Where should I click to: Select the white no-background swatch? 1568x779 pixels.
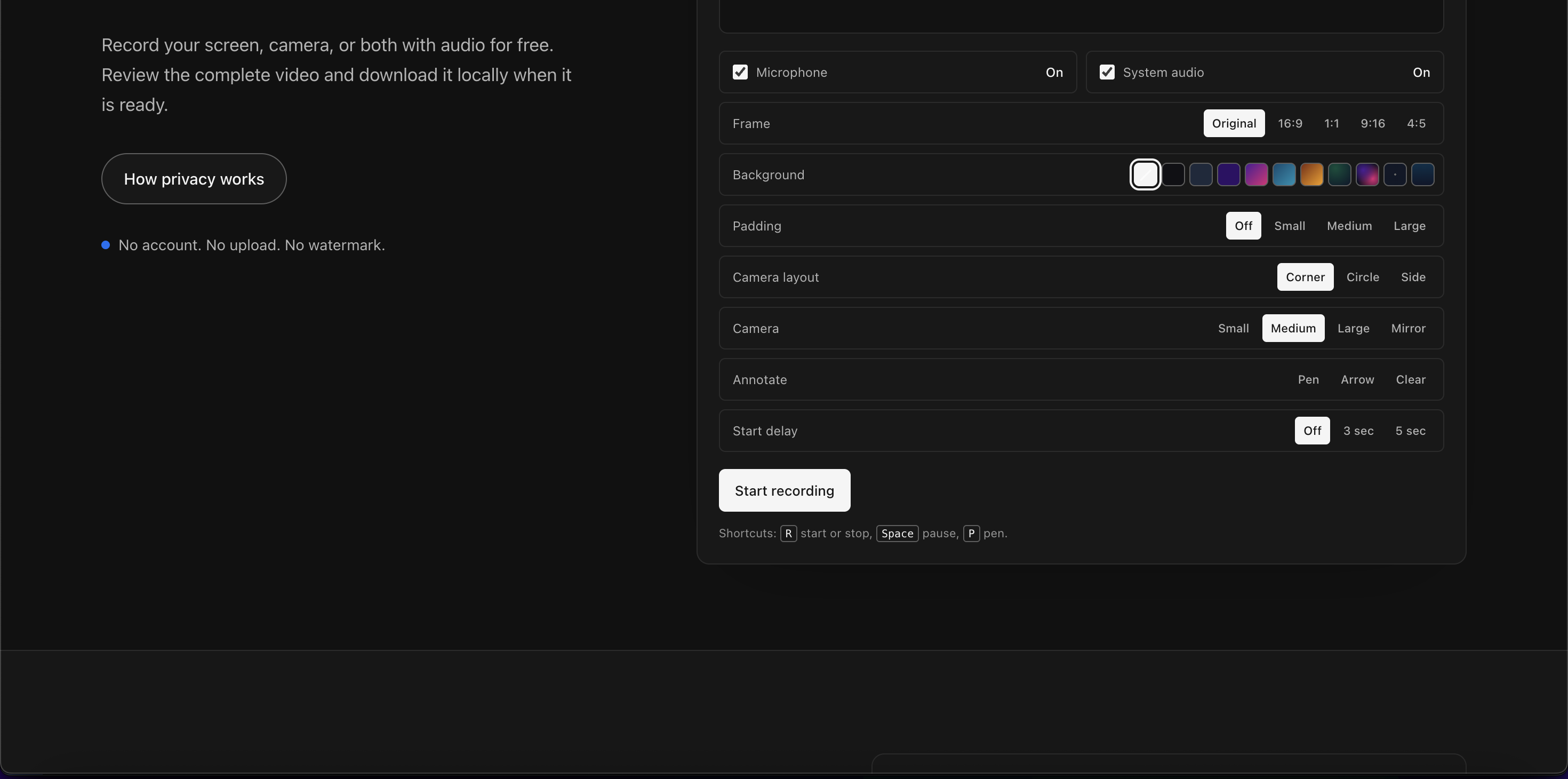pos(1145,175)
